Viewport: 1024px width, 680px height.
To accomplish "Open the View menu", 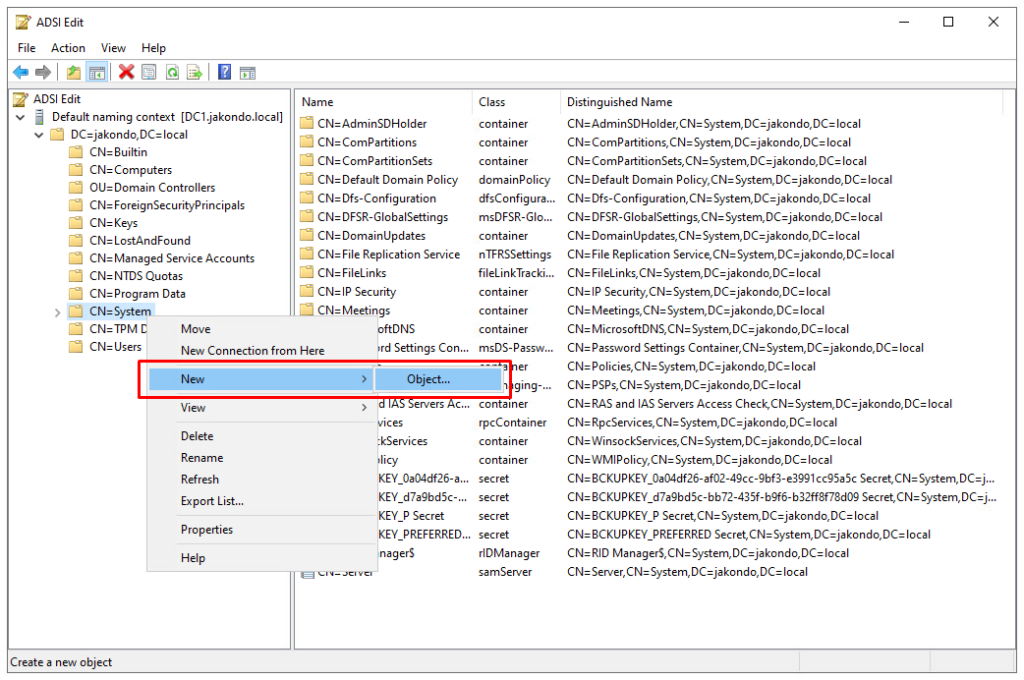I will [x=113, y=47].
